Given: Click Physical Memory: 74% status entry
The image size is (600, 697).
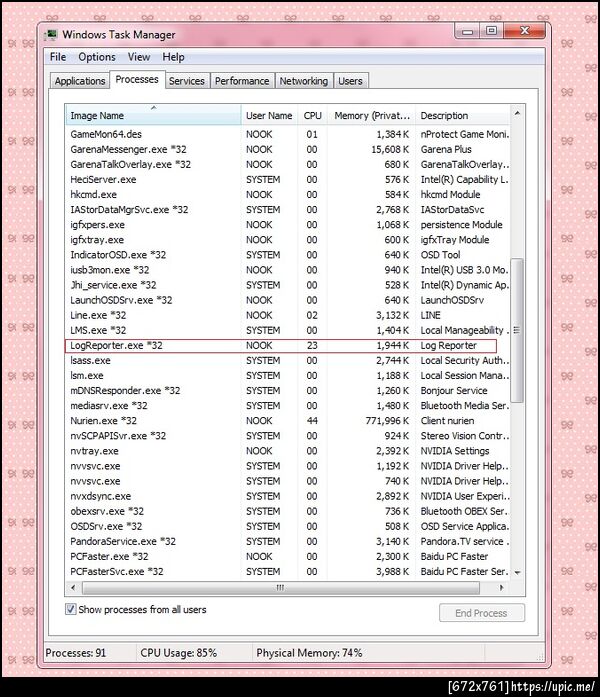Looking at the screenshot, I should click(309, 653).
